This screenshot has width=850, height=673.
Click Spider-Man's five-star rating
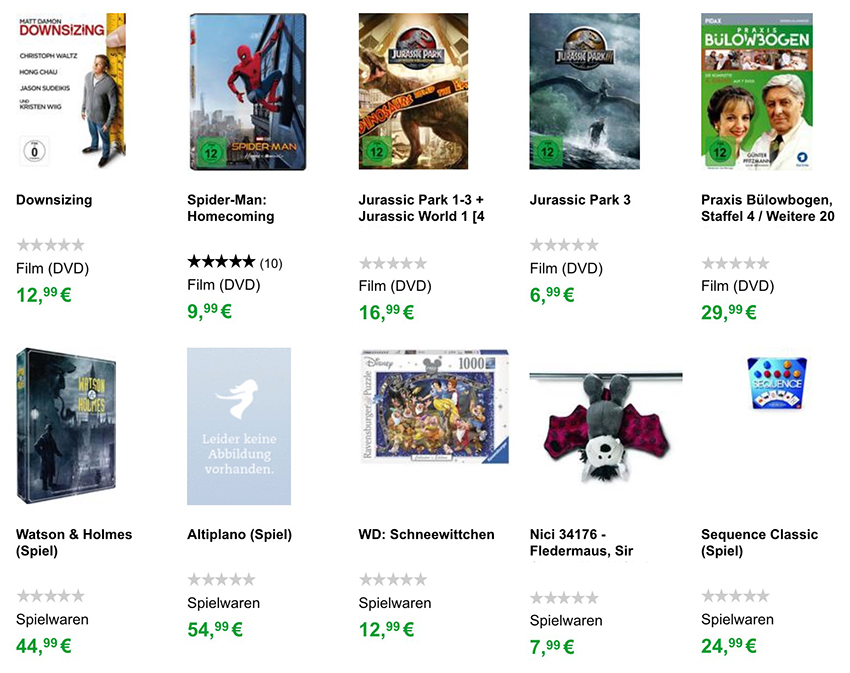point(221,262)
